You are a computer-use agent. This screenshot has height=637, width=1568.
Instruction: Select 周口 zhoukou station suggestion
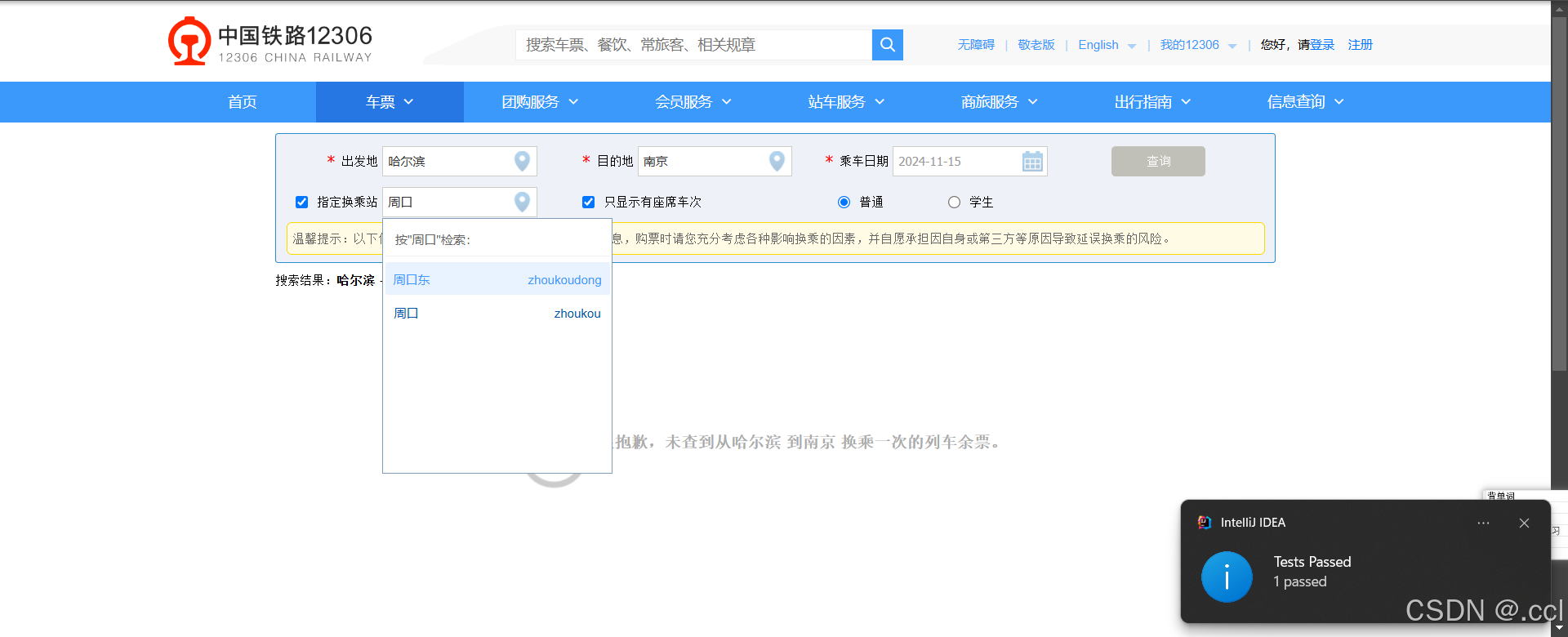coord(497,313)
